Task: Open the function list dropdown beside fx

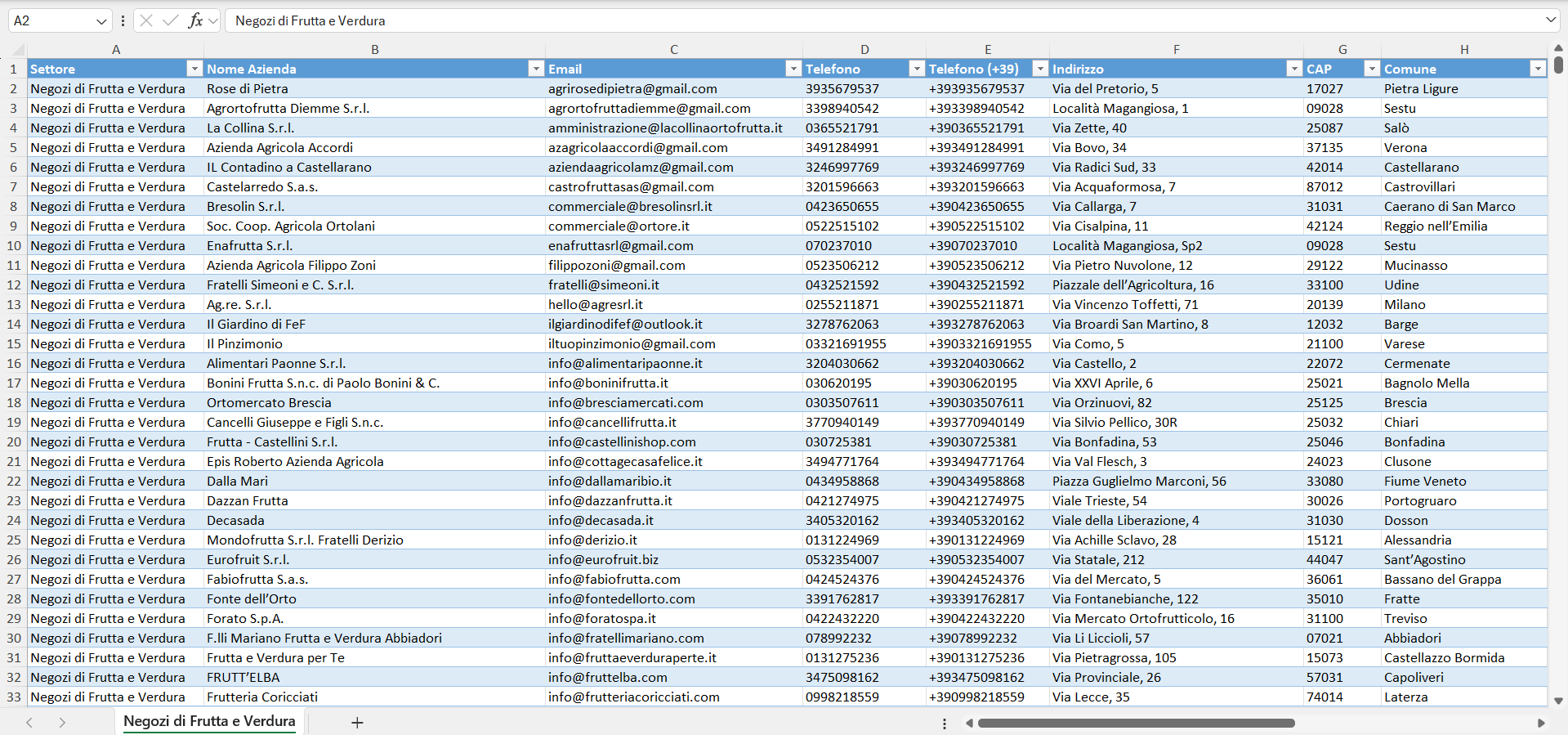Action: click(213, 21)
